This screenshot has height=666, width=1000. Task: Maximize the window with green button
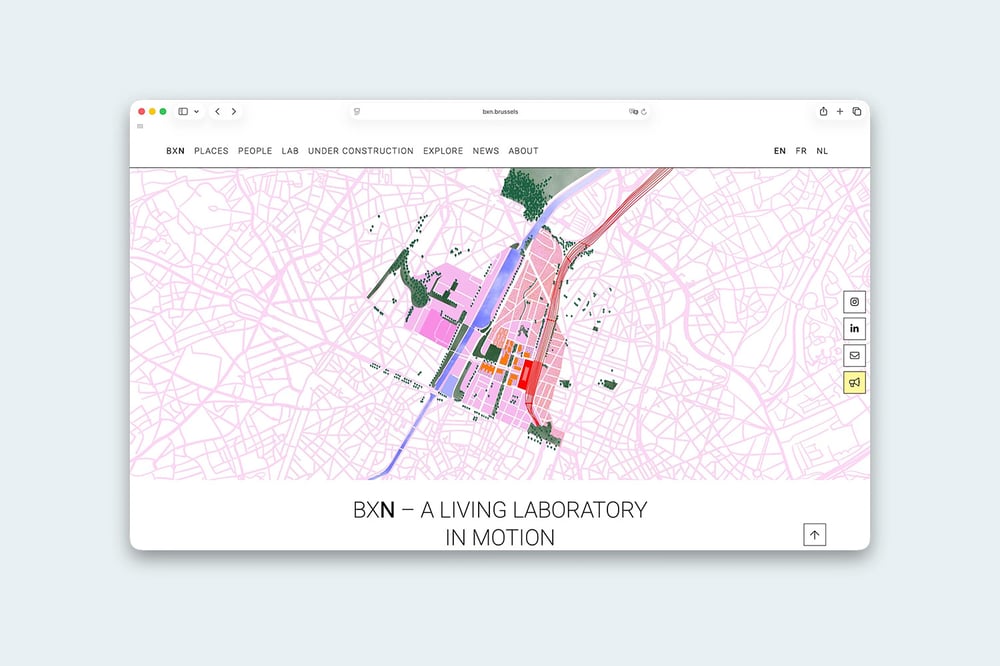pos(163,112)
